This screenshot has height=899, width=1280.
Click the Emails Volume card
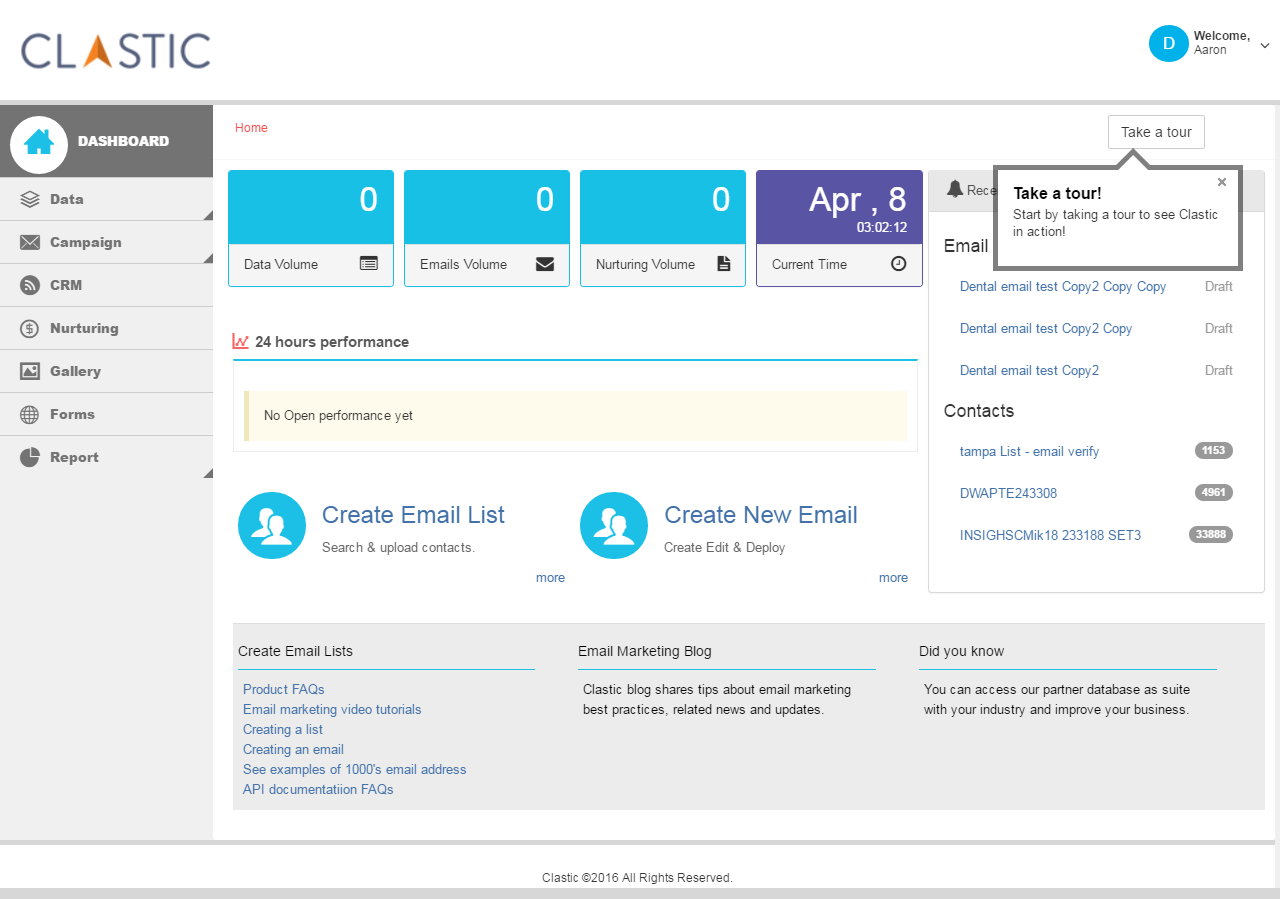[x=487, y=228]
